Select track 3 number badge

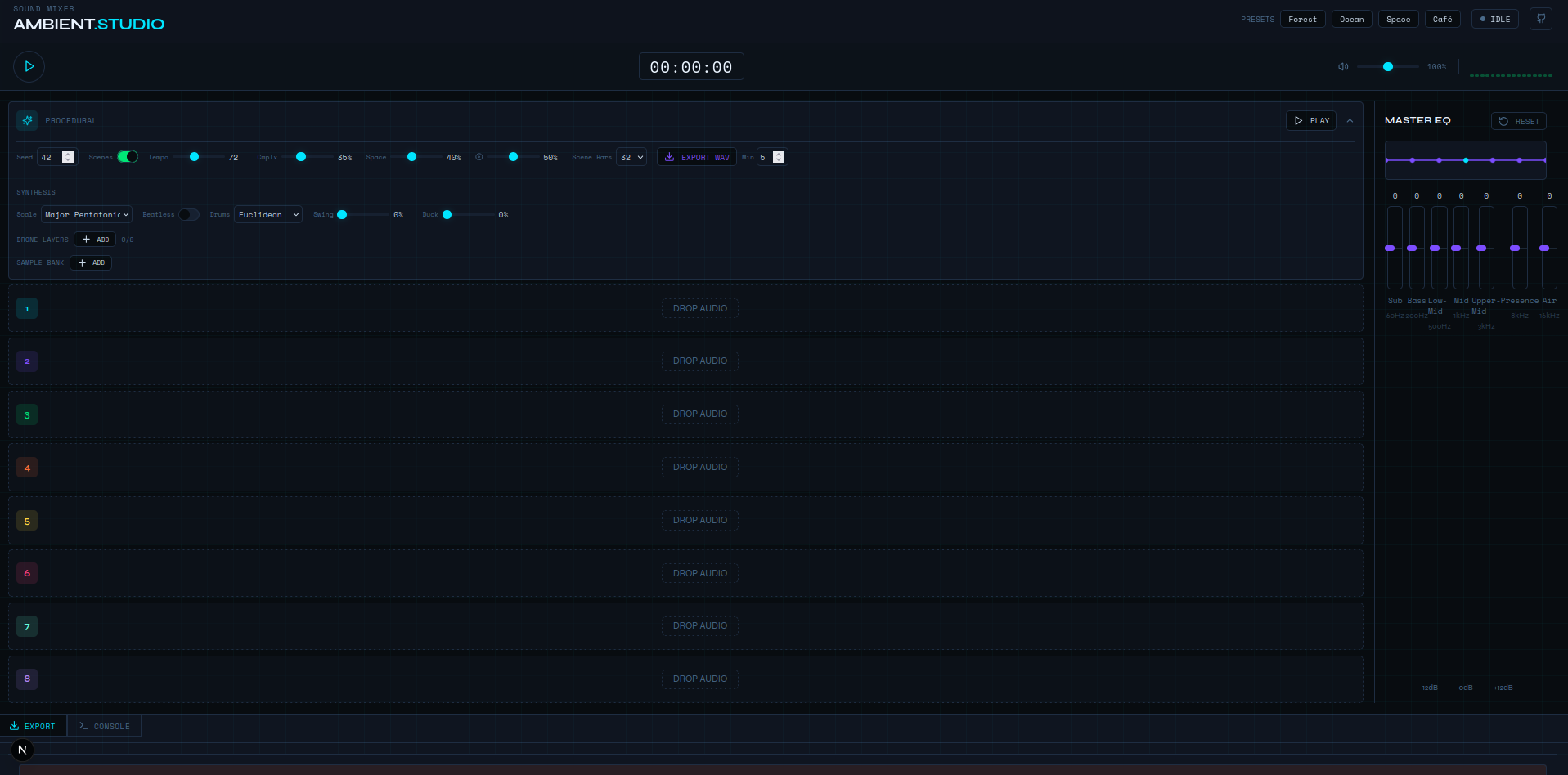tap(27, 414)
